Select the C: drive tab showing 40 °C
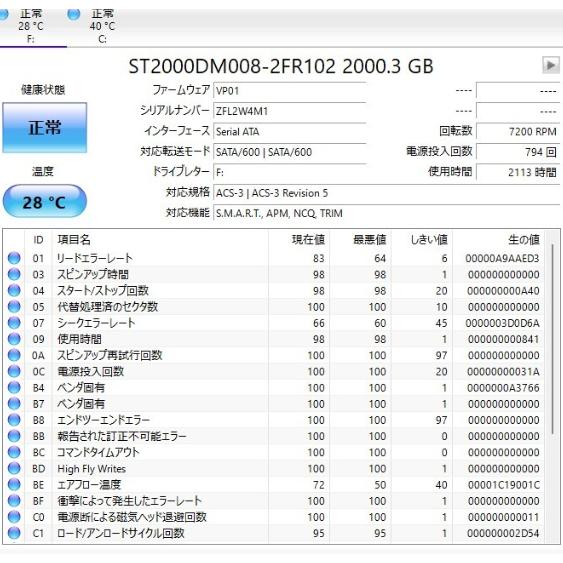563x563 pixels. coord(102,26)
